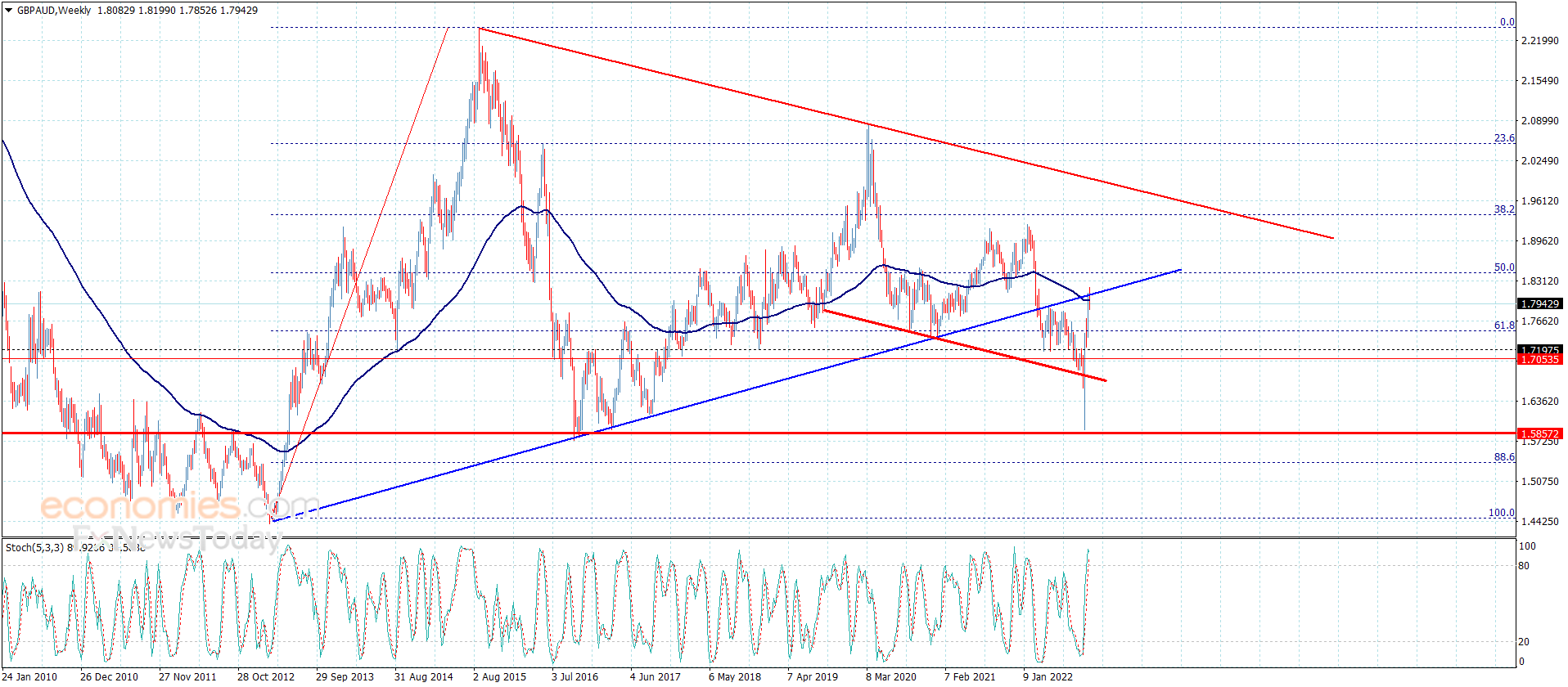The height and width of the screenshot is (687, 1568).
Task: Click the 1.76620 price scale label
Action: pyautogui.click(x=1539, y=321)
